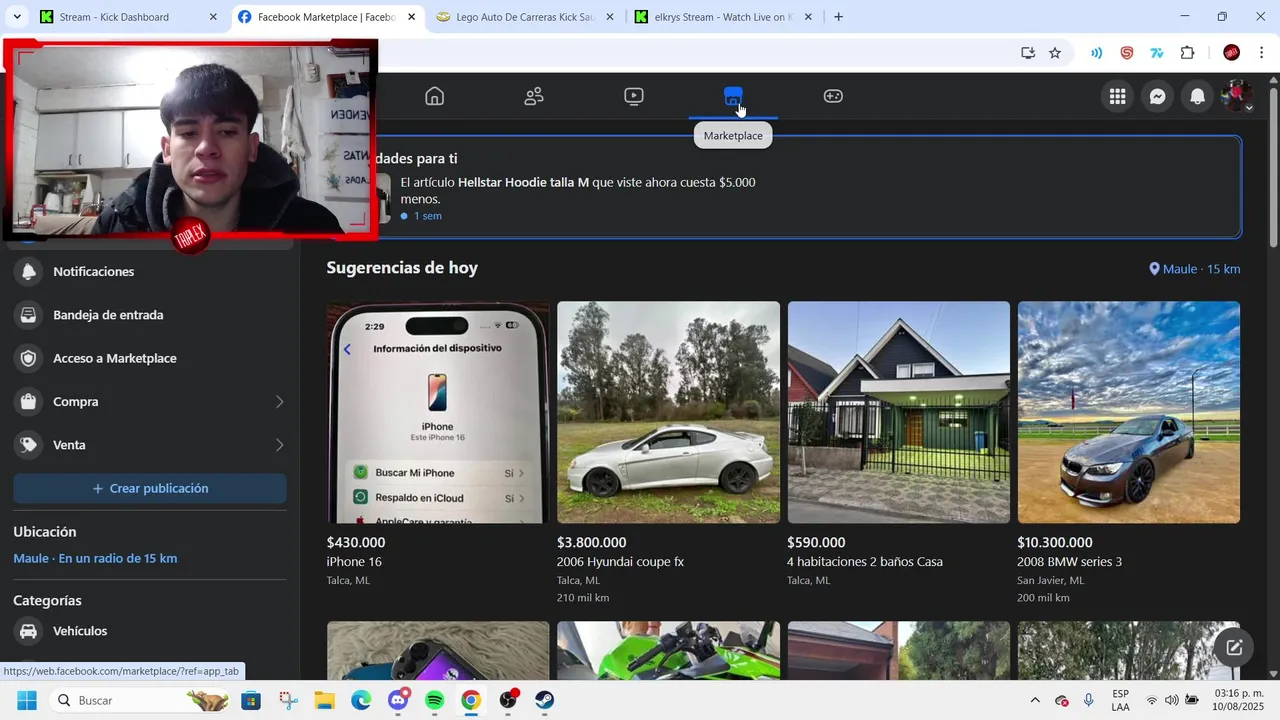Open Spotify from the taskbar

coord(434,700)
